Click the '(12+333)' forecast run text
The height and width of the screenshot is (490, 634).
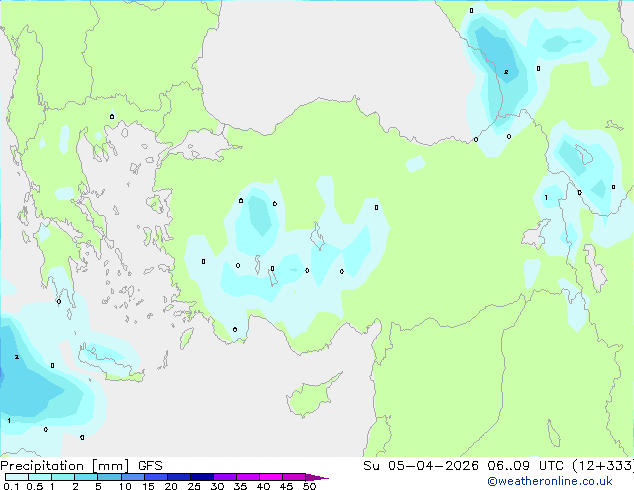603,466
